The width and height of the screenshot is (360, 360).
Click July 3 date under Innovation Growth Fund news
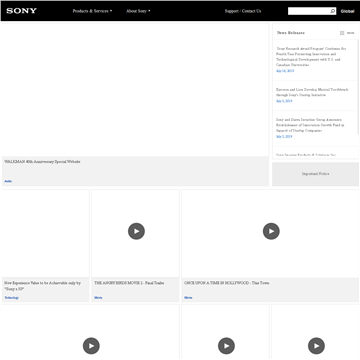(x=284, y=137)
